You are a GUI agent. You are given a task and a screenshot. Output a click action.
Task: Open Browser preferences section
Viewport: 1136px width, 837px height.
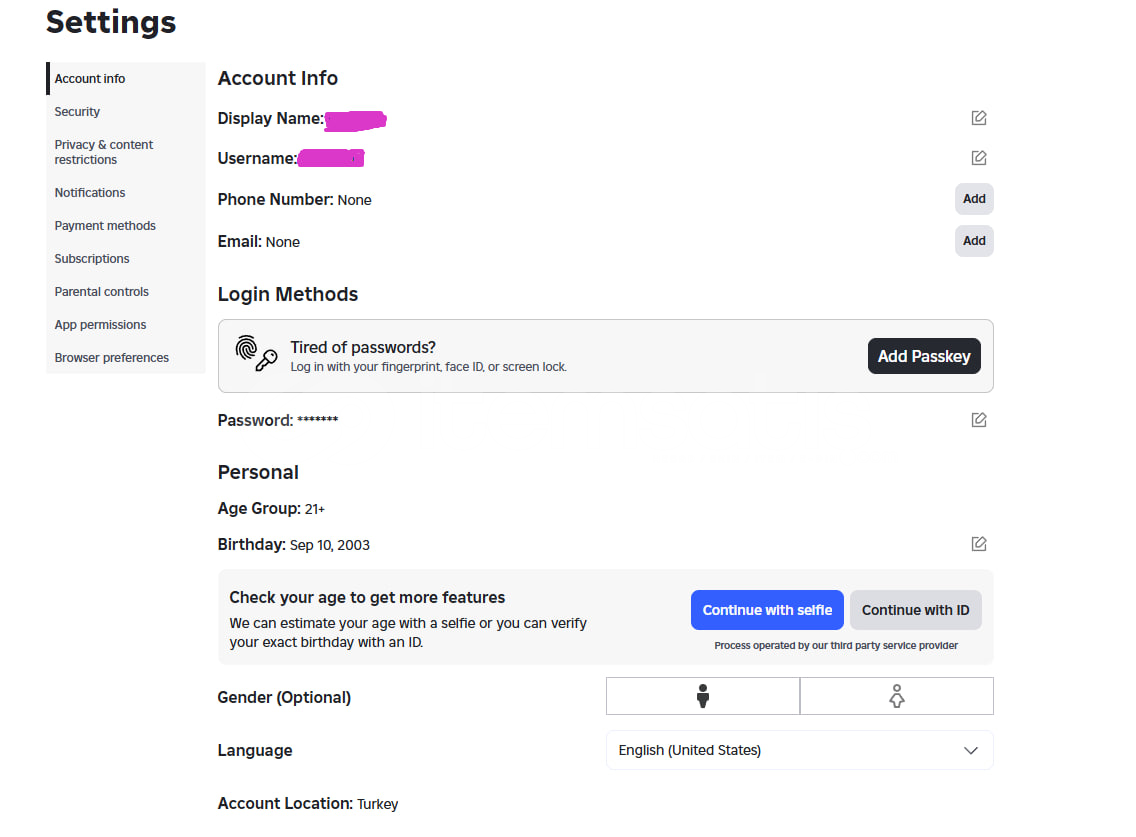[x=111, y=358]
